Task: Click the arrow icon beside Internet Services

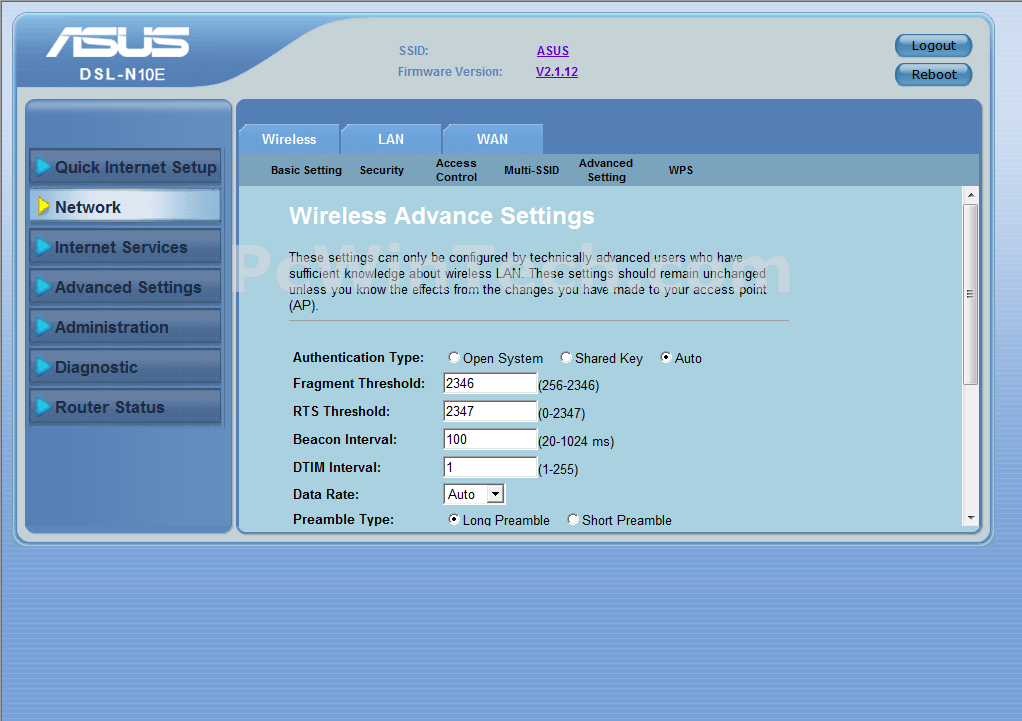Action: [x=43, y=246]
